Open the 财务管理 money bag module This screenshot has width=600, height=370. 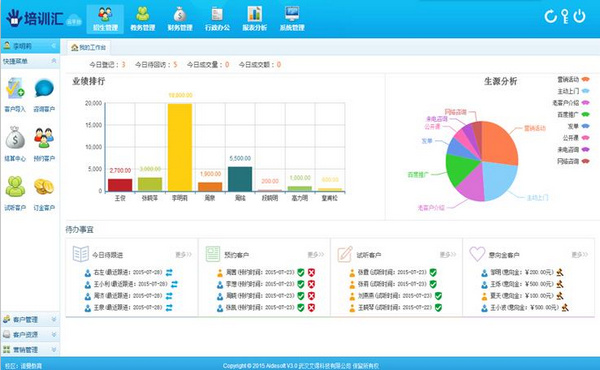click(180, 19)
